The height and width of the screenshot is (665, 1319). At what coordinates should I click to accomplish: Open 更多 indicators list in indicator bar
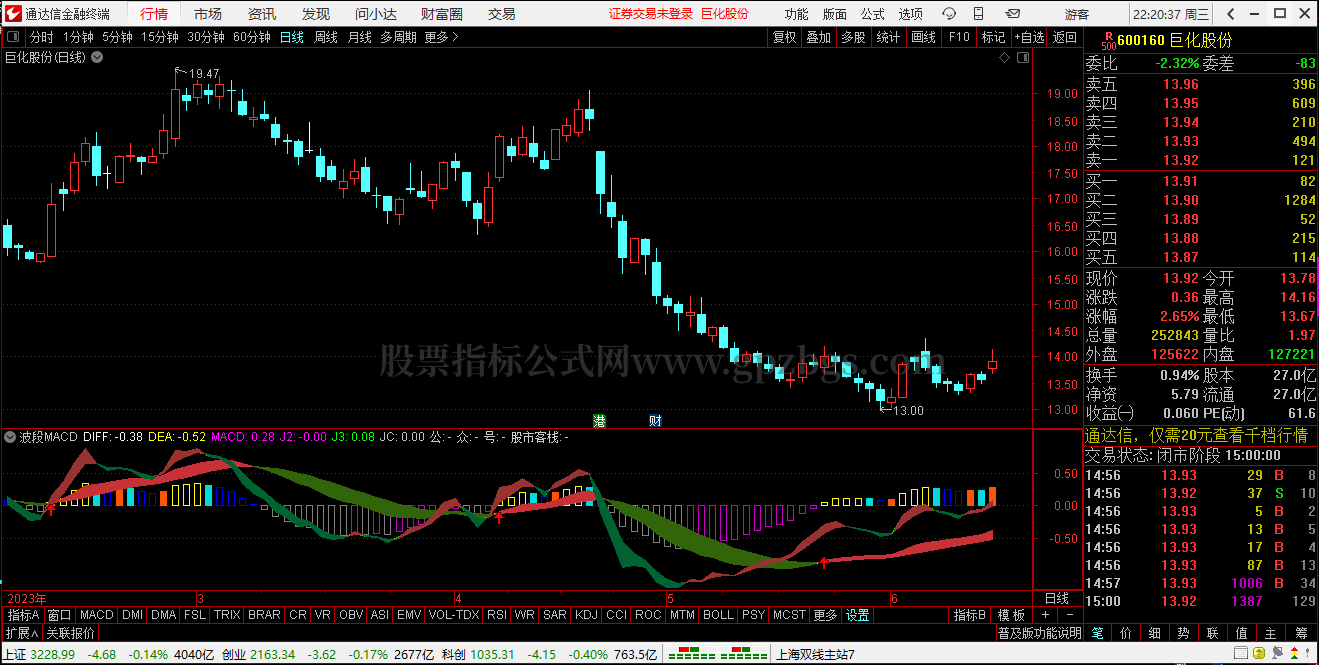pyautogui.click(x=825, y=615)
